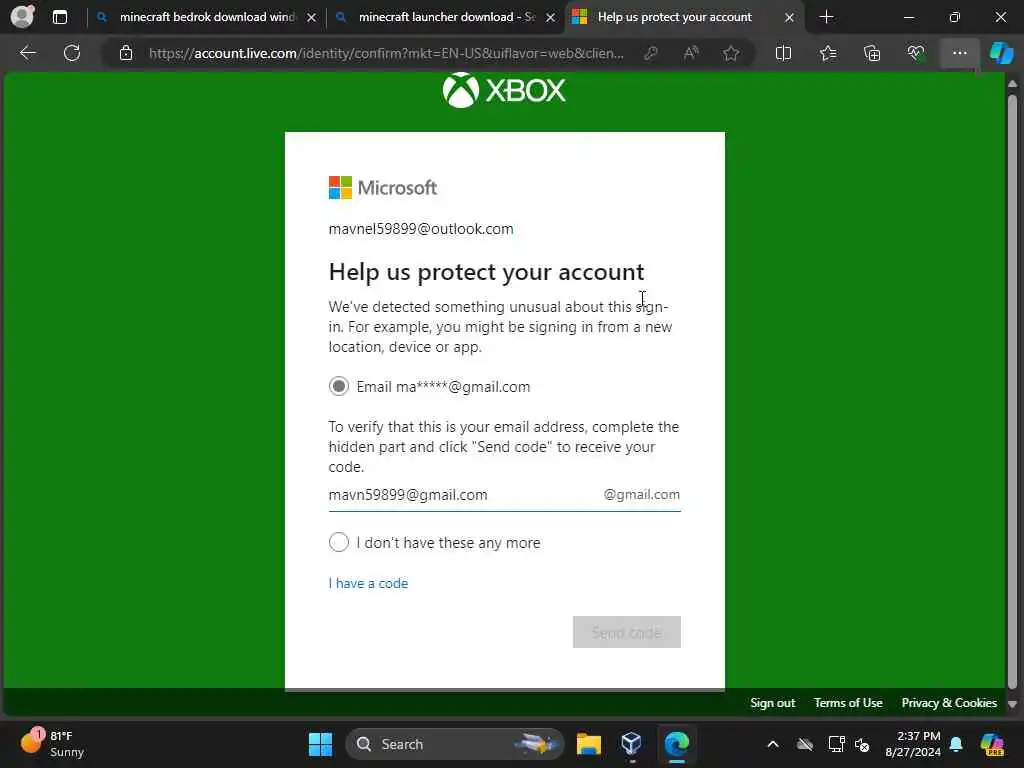Click the page scrollbar down arrow
The width and height of the screenshot is (1024, 768).
1012,704
